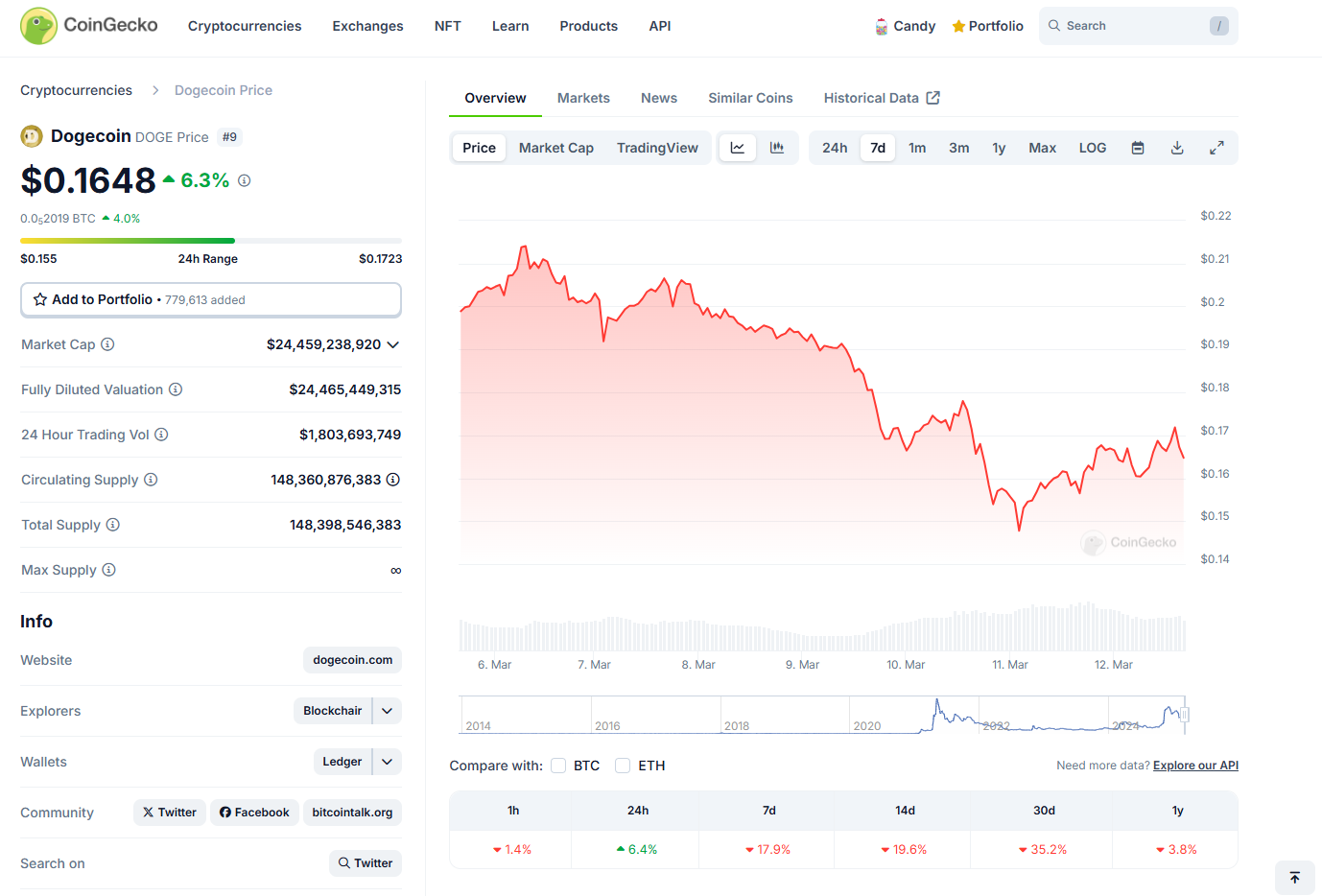Open Facebook community link
This screenshot has width=1322, height=896.
254,813
